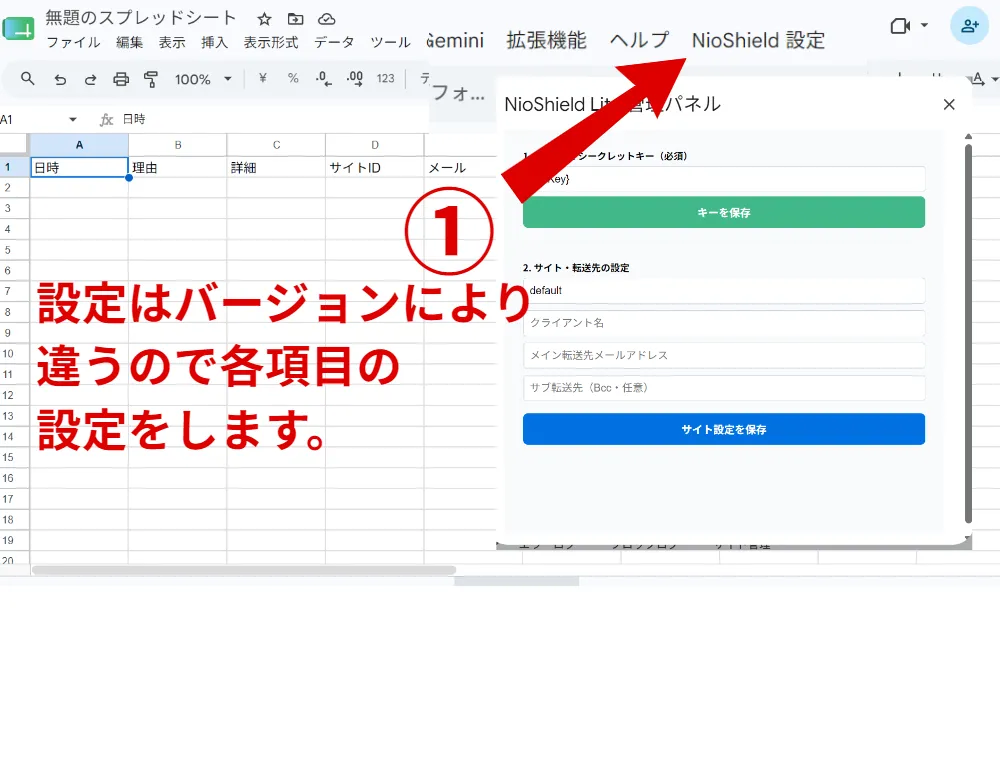Open the 編集 menu
This screenshot has width=1000, height=764.
[129, 43]
